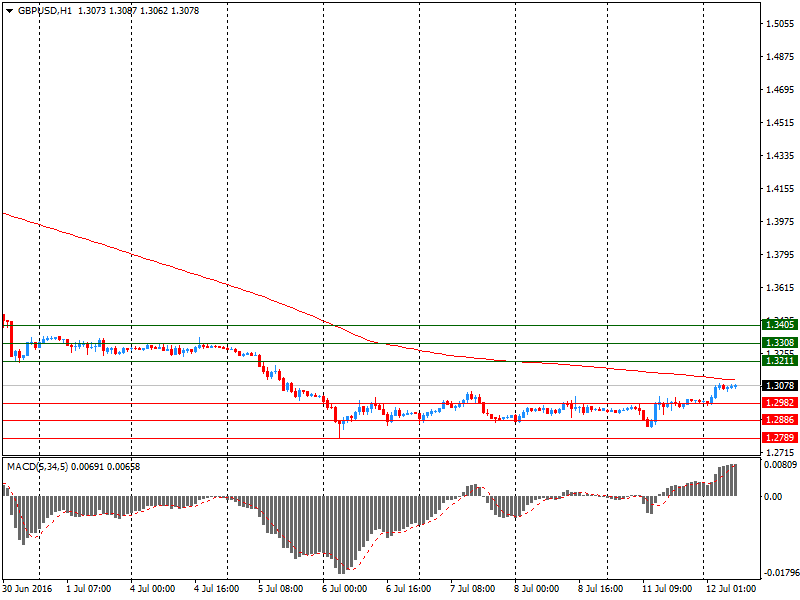Screen dimensions: 800x600
Task: Click the 6 Jul 00:00 time label
Action: 344,589
